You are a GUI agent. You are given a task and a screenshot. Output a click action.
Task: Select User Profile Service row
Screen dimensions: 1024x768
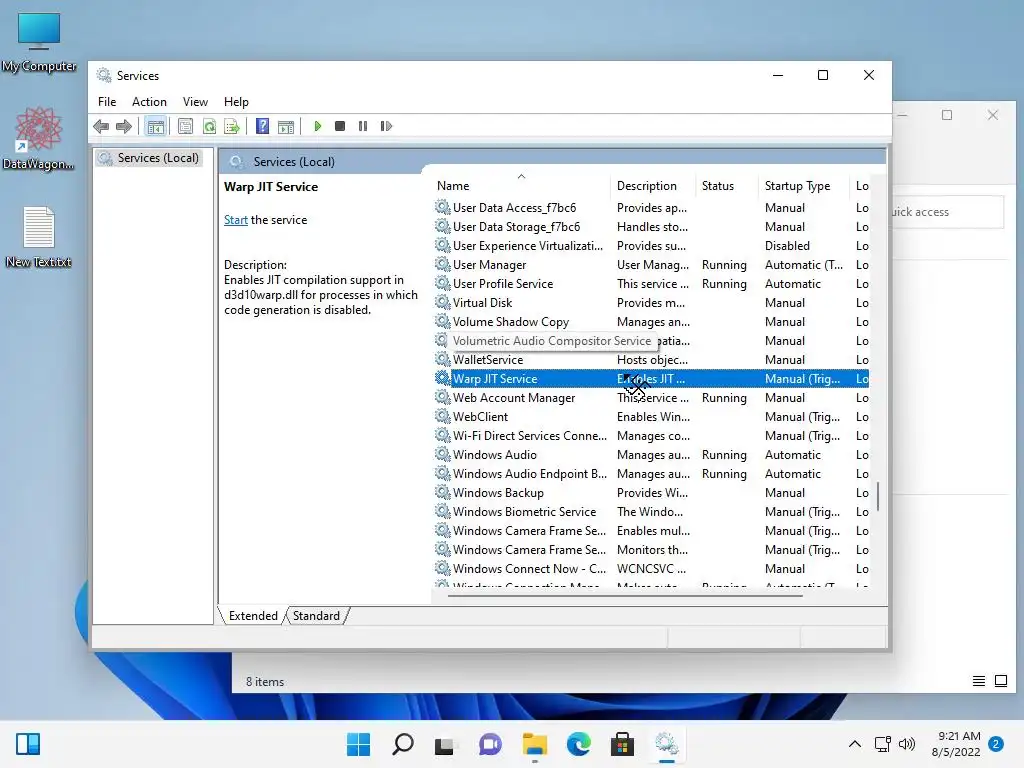[x=650, y=283]
